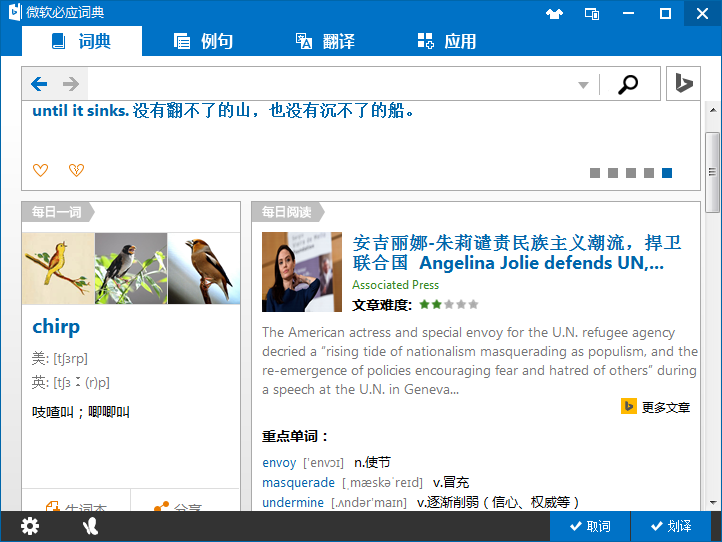Screen dimensions: 722x542
Task: Toggle the 划译 option
Action: click(671, 526)
